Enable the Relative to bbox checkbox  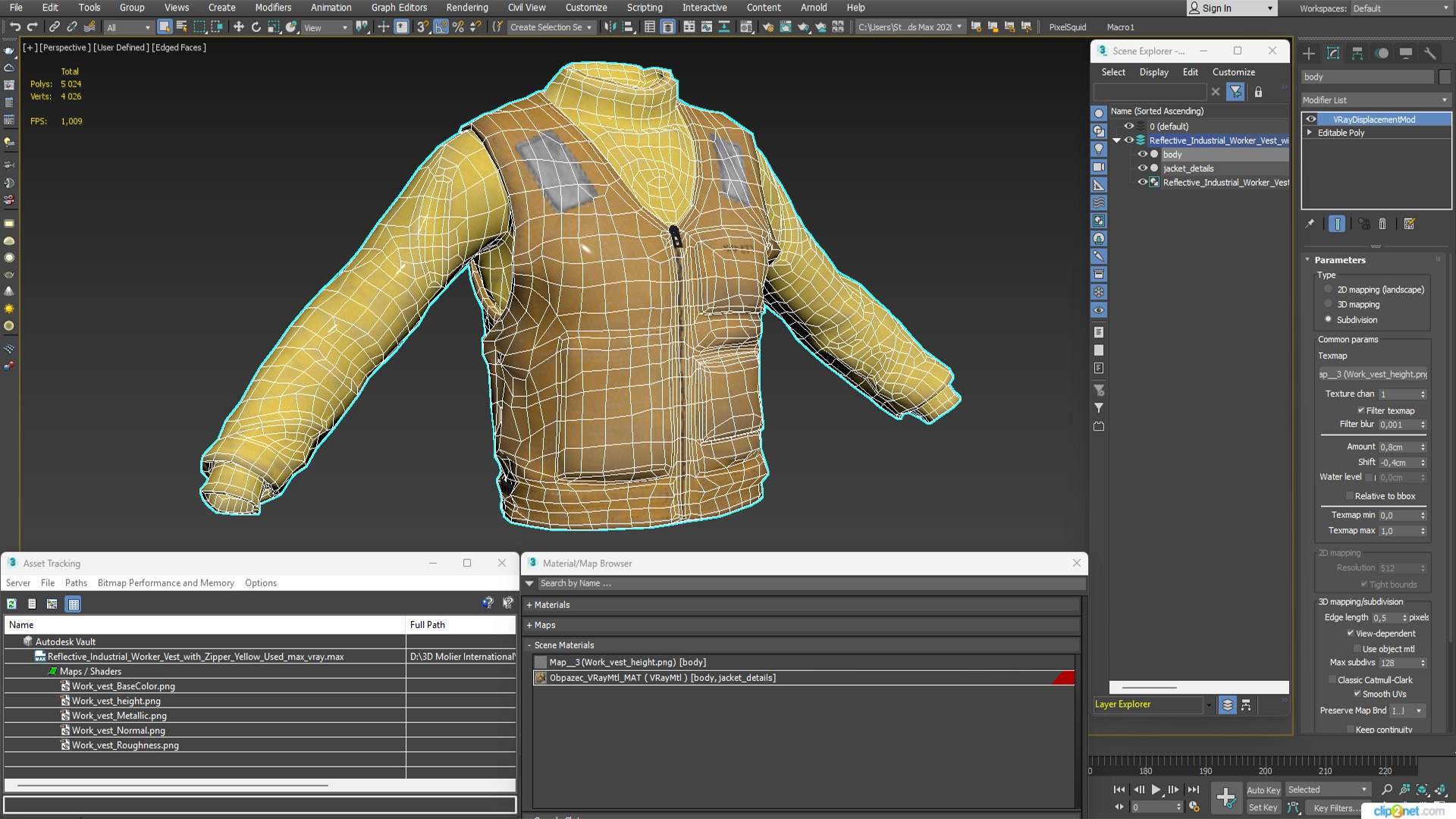[1349, 496]
